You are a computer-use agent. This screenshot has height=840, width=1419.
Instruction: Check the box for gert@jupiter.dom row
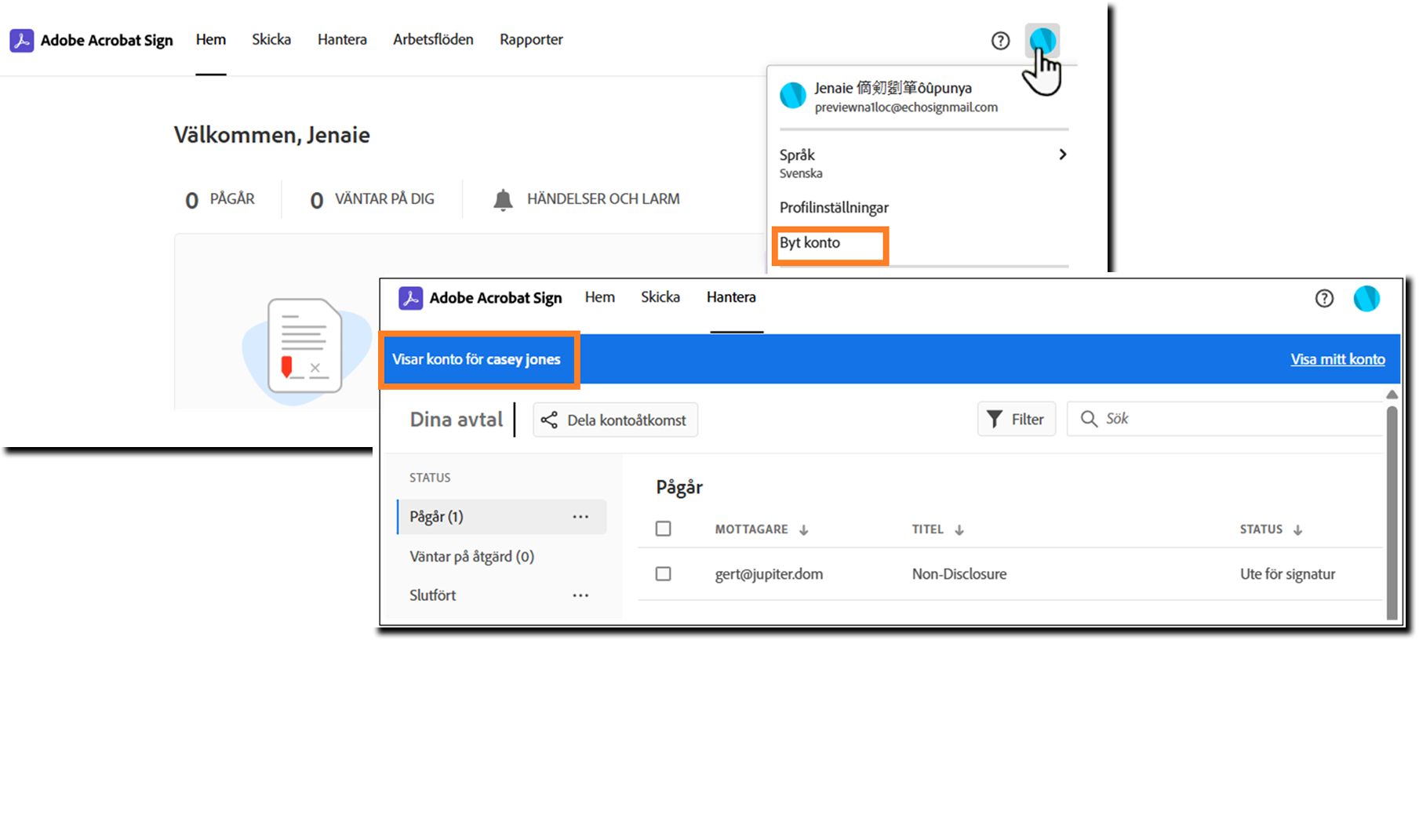tap(664, 574)
